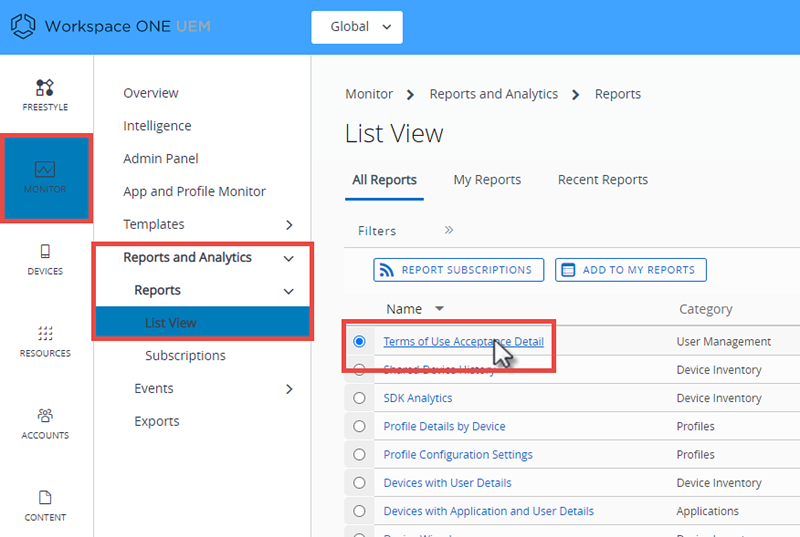This screenshot has height=537, width=800.
Task: Open App and Profile Monitor menu item
Action: pyautogui.click(x=194, y=191)
